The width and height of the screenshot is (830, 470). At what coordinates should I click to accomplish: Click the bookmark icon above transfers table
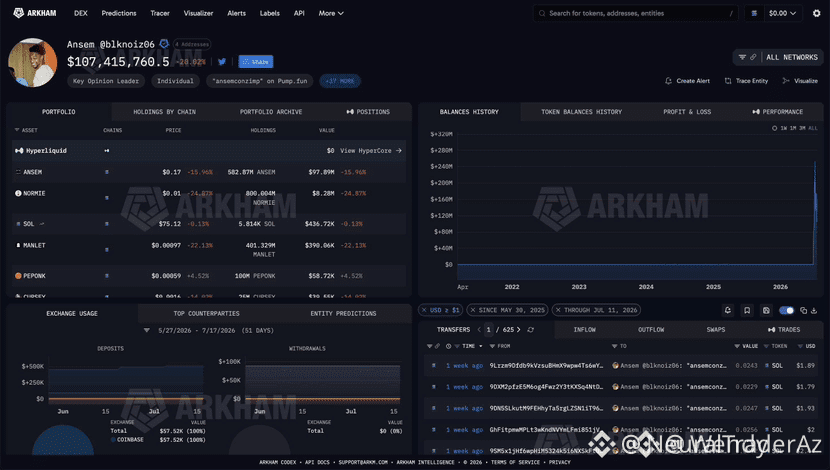tap(747, 310)
